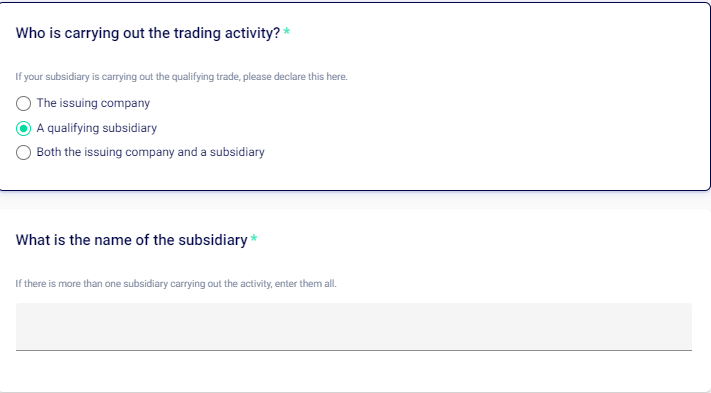Click the green asterisk beside the subsidiary name question
Viewport: 711px width, 393px height.
[254, 238]
